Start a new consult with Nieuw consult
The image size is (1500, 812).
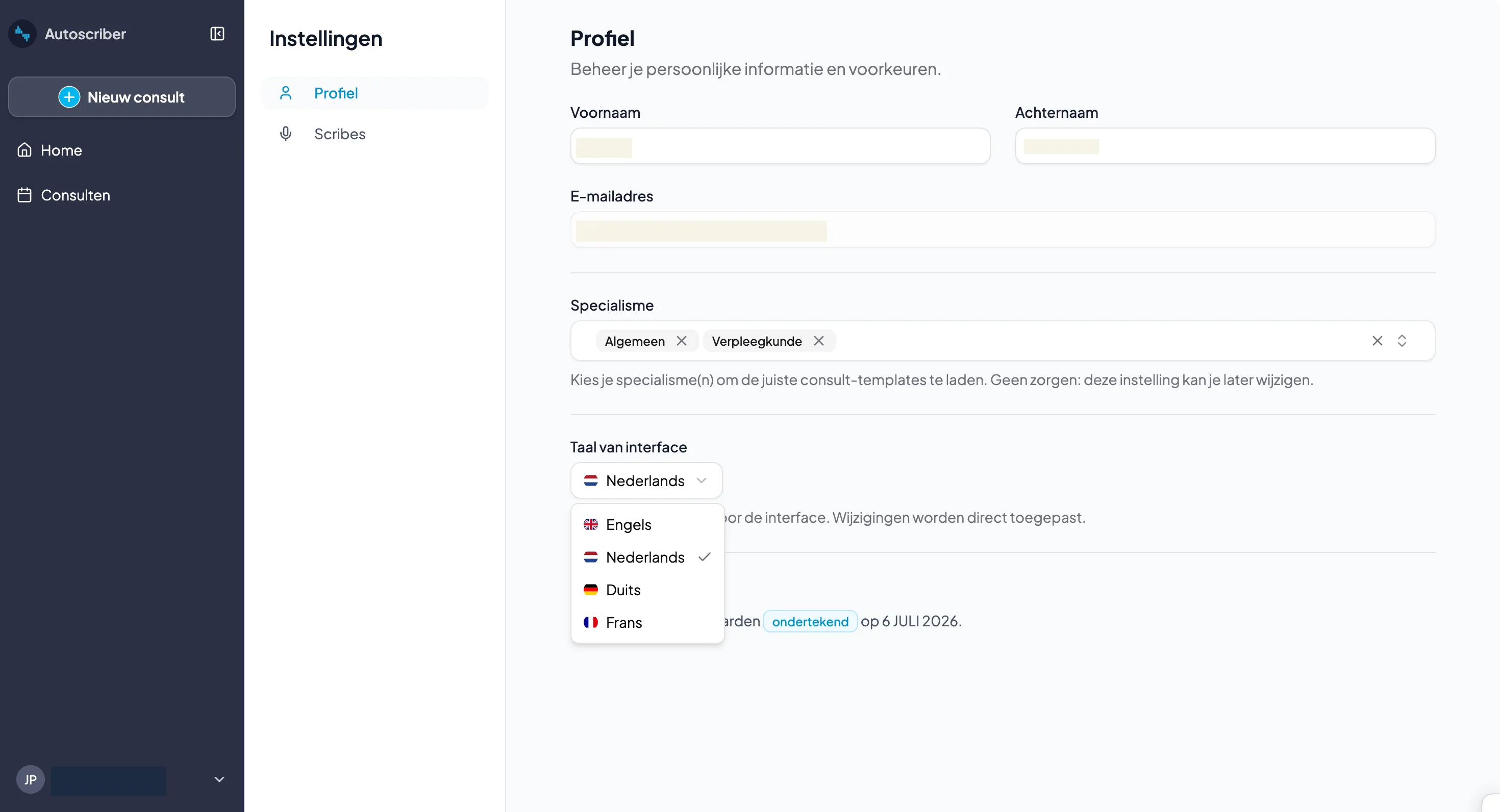[x=122, y=97]
